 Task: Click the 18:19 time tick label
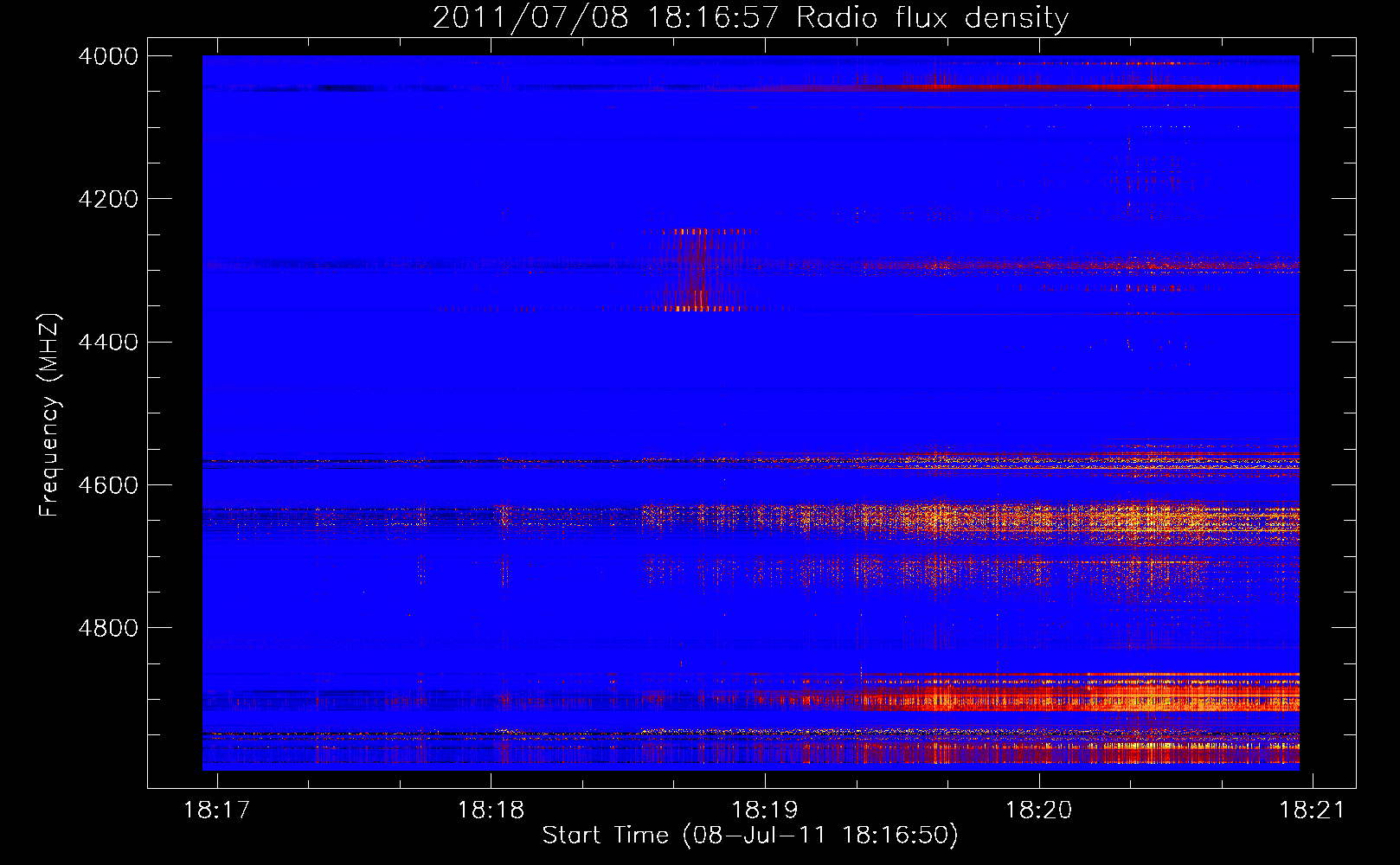765,810
